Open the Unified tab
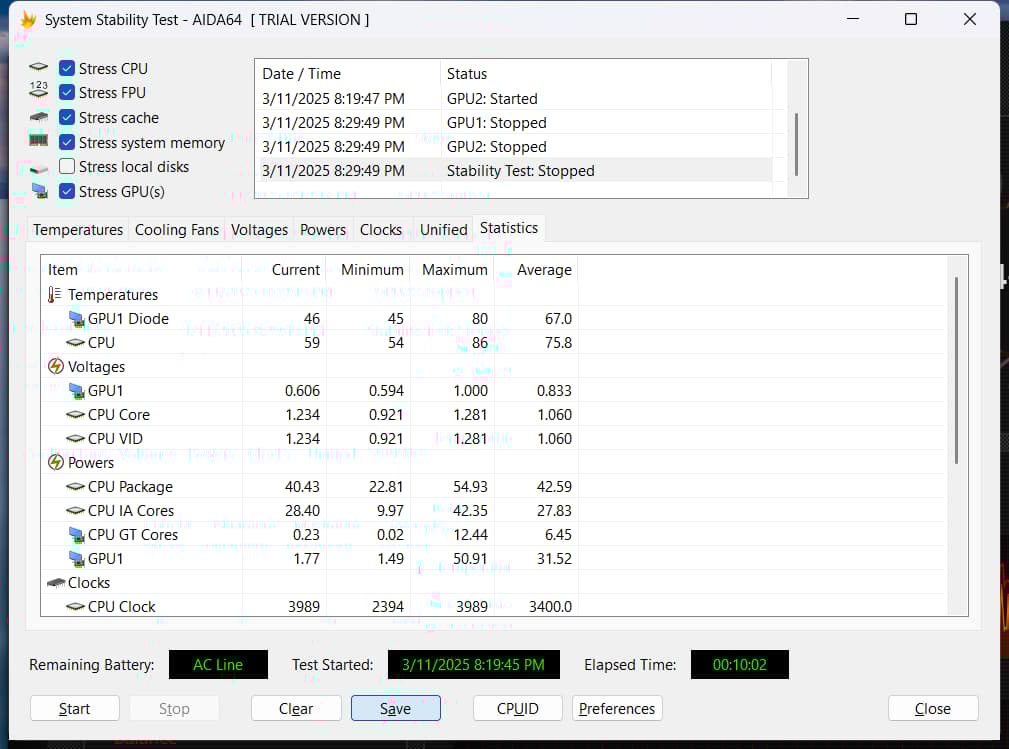The width and height of the screenshot is (1009, 749). click(443, 230)
